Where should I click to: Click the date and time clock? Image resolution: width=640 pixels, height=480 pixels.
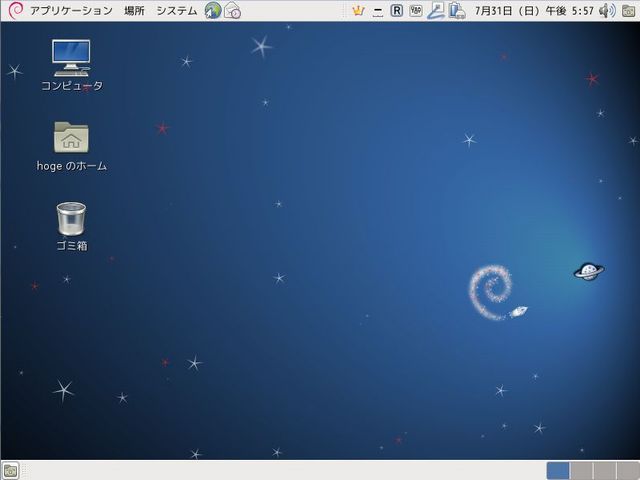coord(534,11)
